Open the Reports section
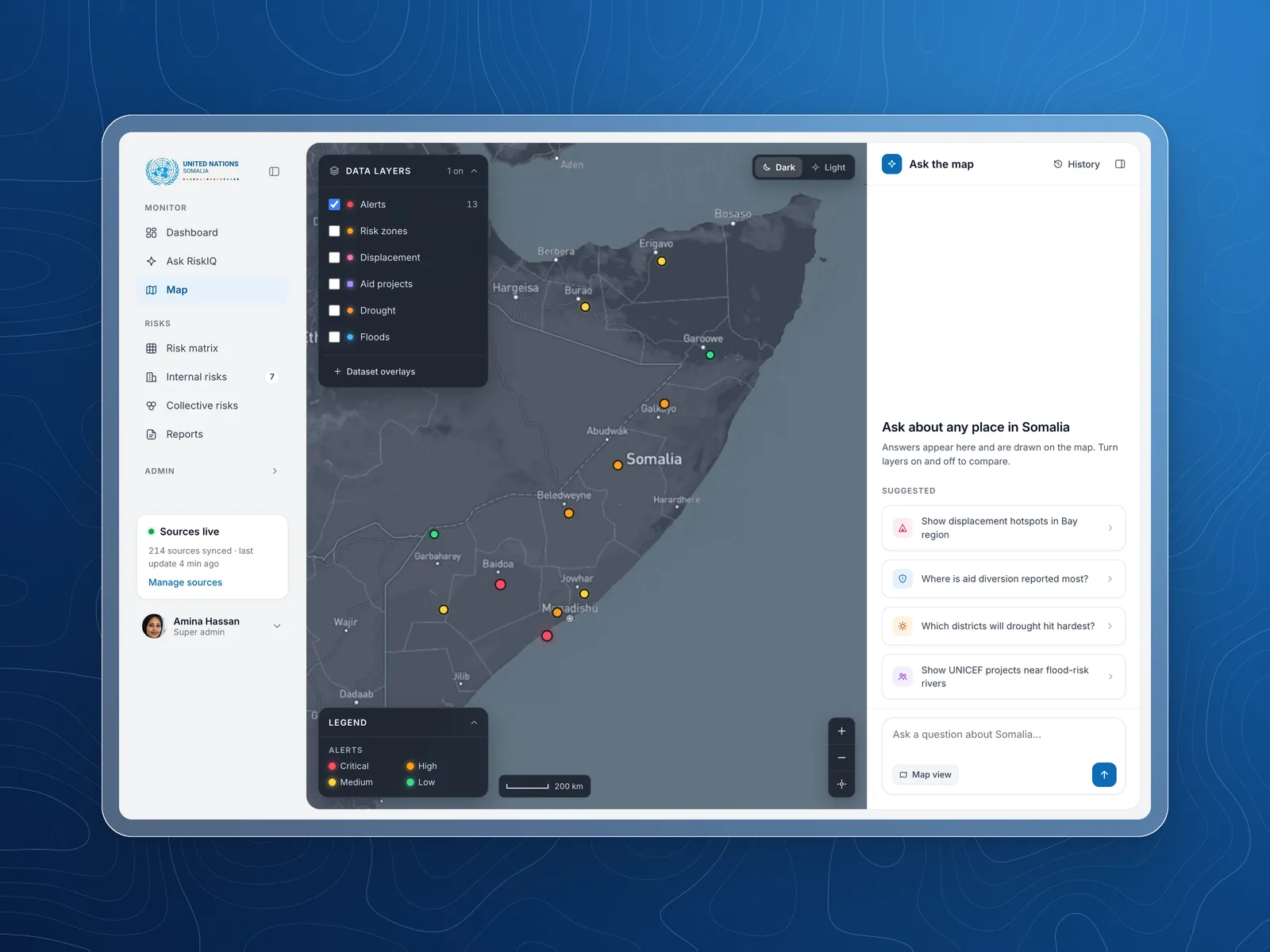1270x952 pixels. click(212, 434)
